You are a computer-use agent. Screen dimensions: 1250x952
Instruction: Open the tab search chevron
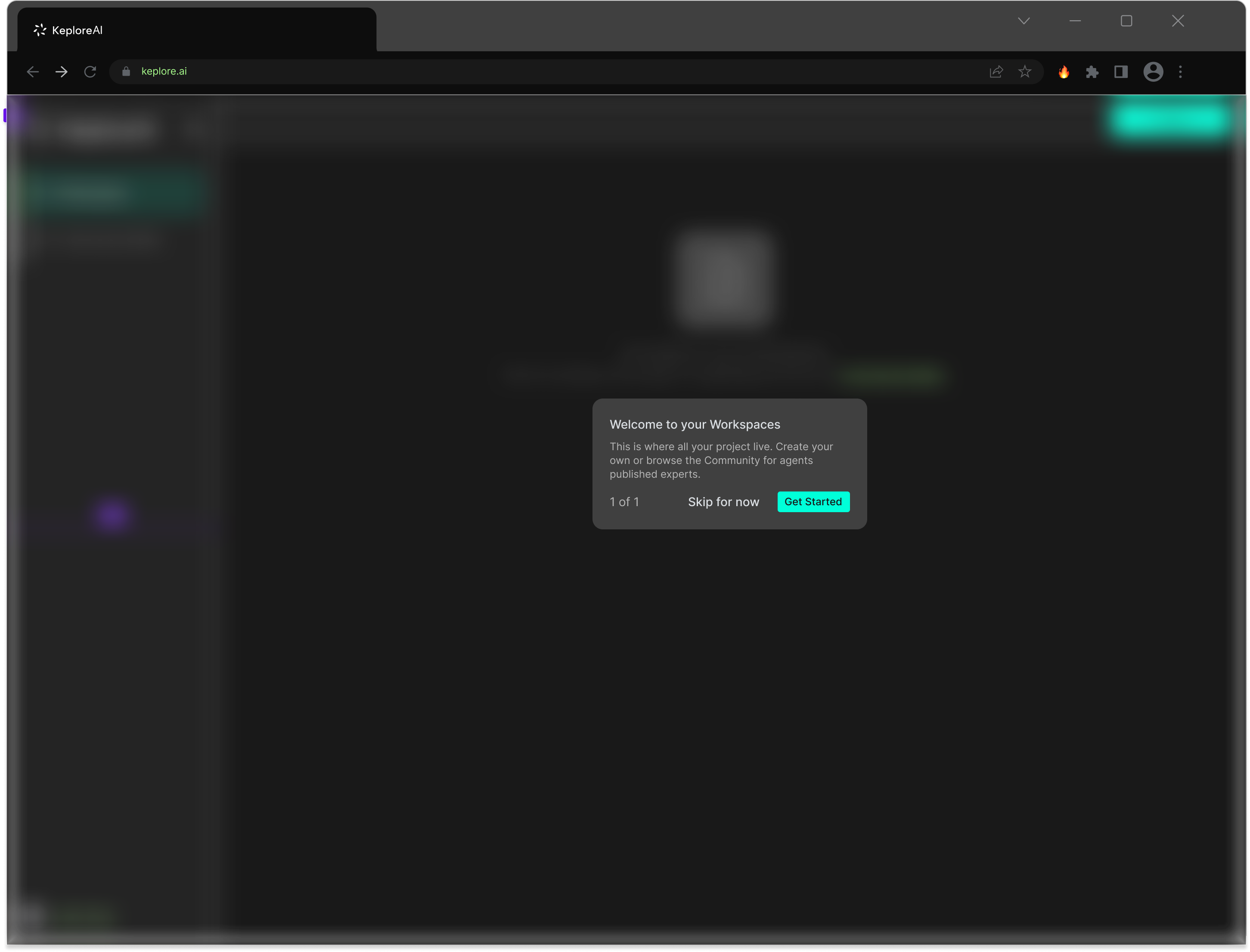(x=1024, y=21)
